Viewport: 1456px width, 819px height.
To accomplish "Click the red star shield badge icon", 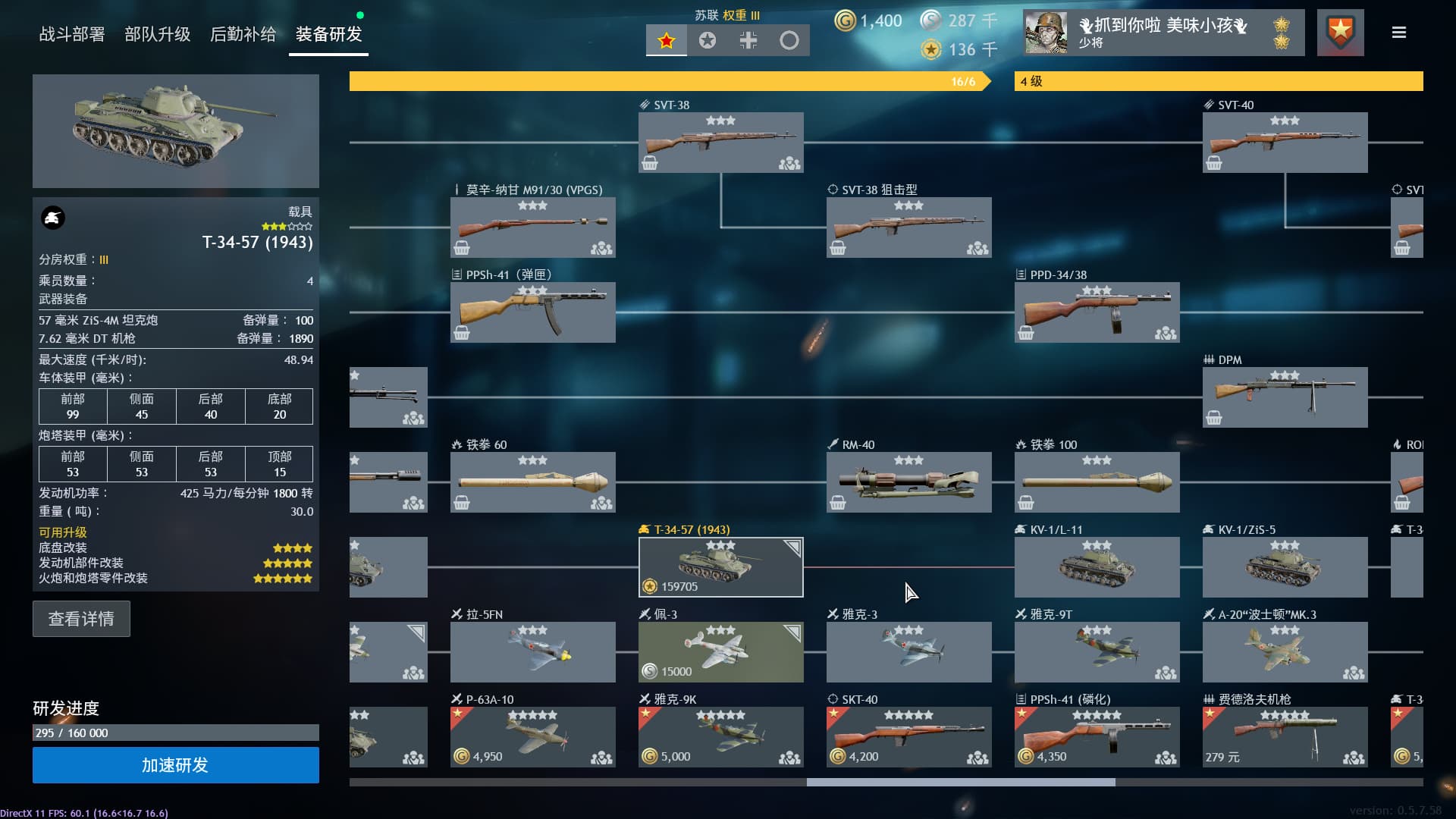I will pyautogui.click(x=1340, y=33).
